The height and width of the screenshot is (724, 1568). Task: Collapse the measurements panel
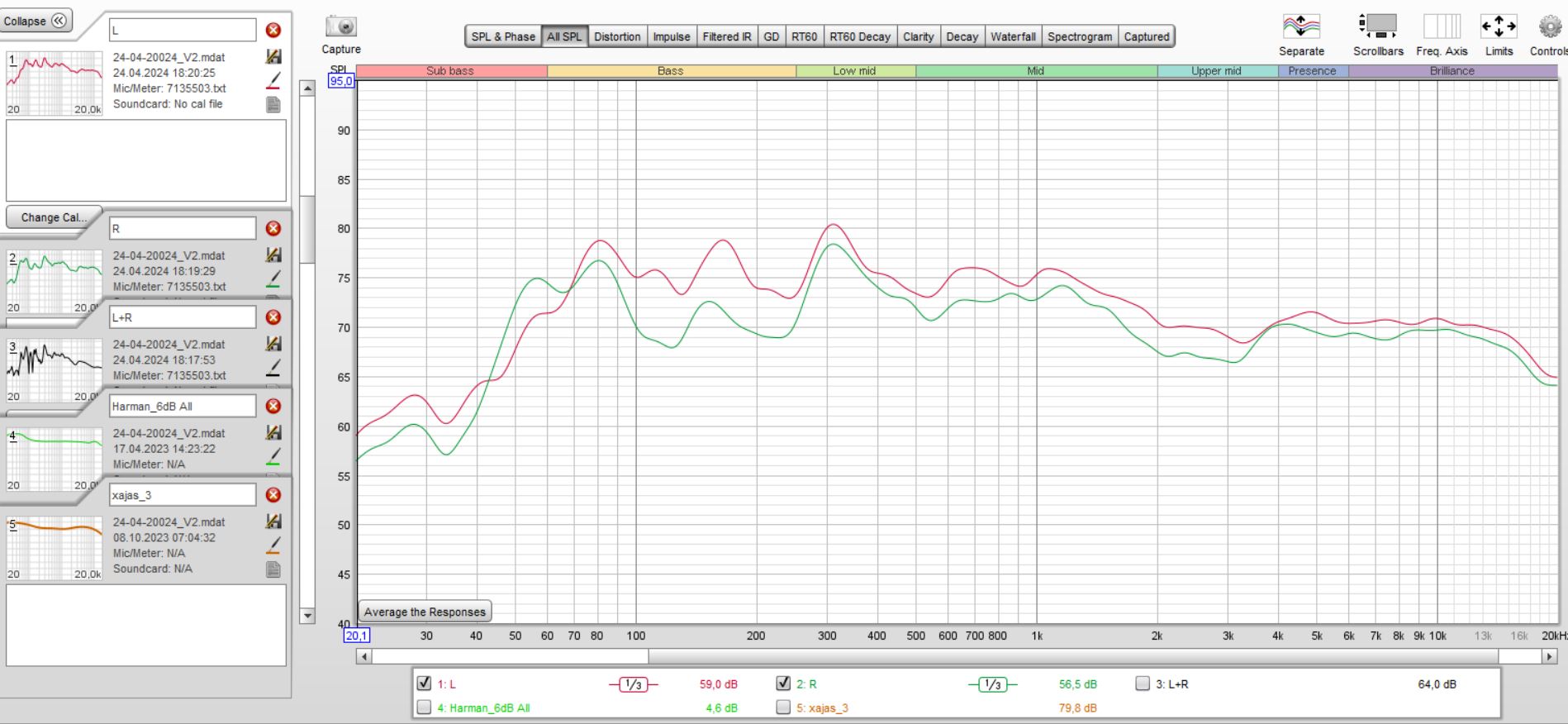pos(36,21)
